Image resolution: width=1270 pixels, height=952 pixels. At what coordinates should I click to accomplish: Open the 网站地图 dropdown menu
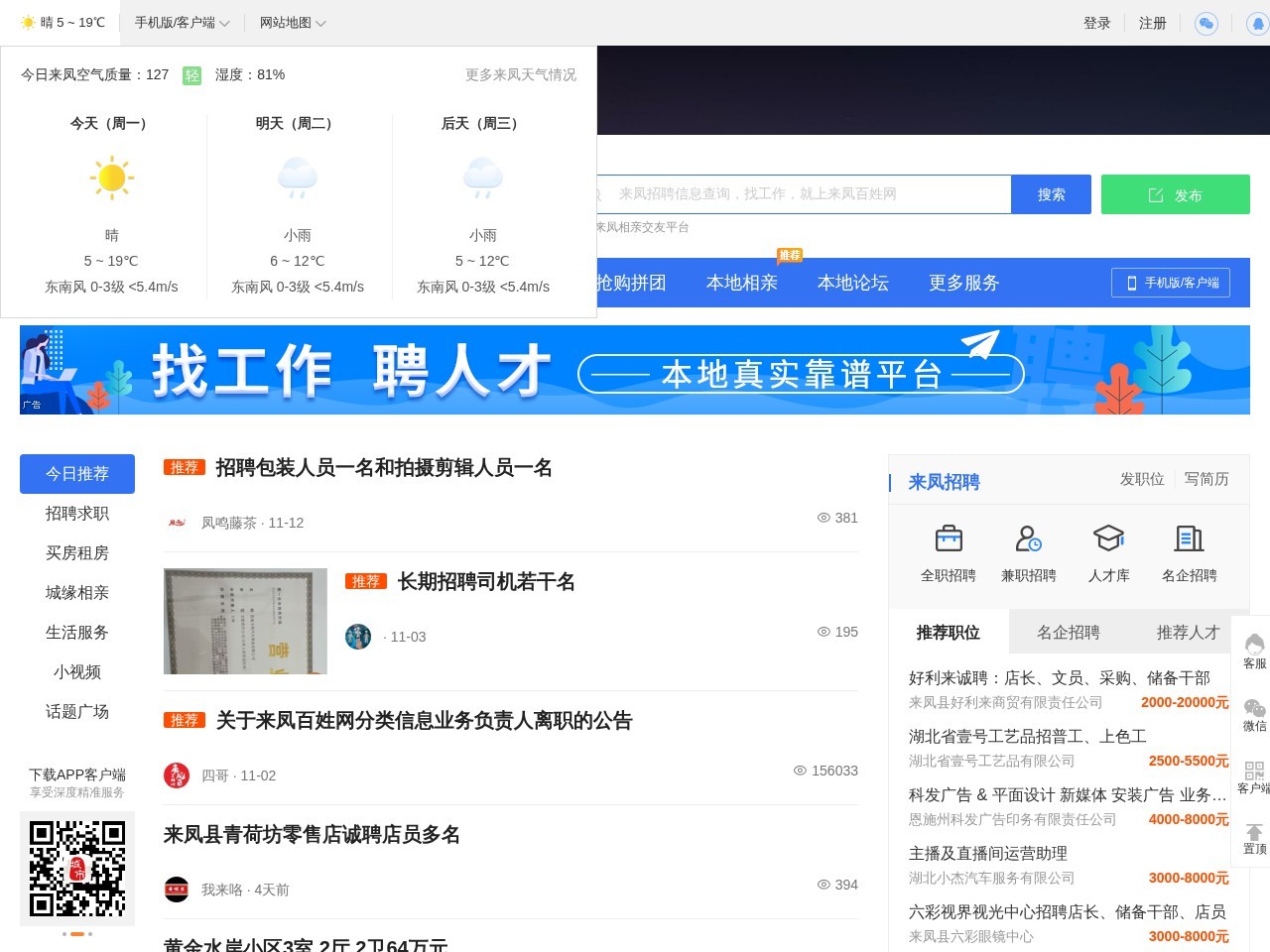point(291,22)
